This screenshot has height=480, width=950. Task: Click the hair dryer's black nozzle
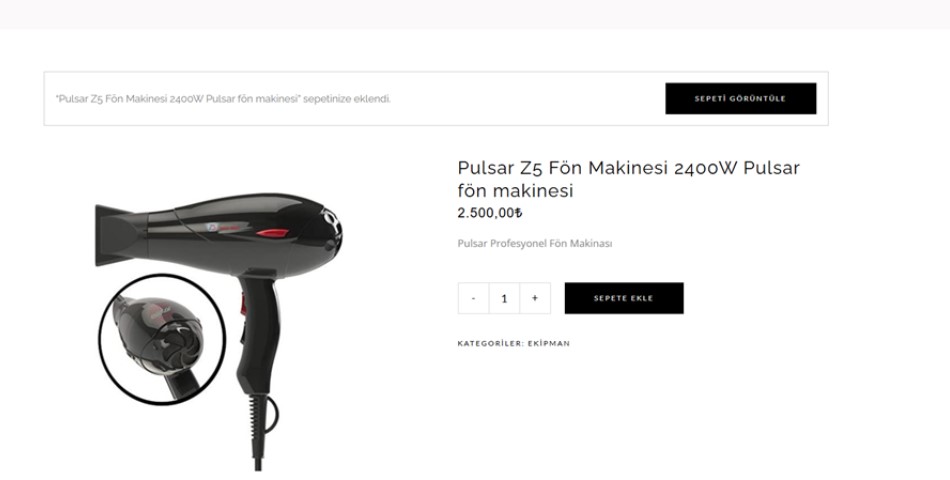pyautogui.click(x=115, y=236)
